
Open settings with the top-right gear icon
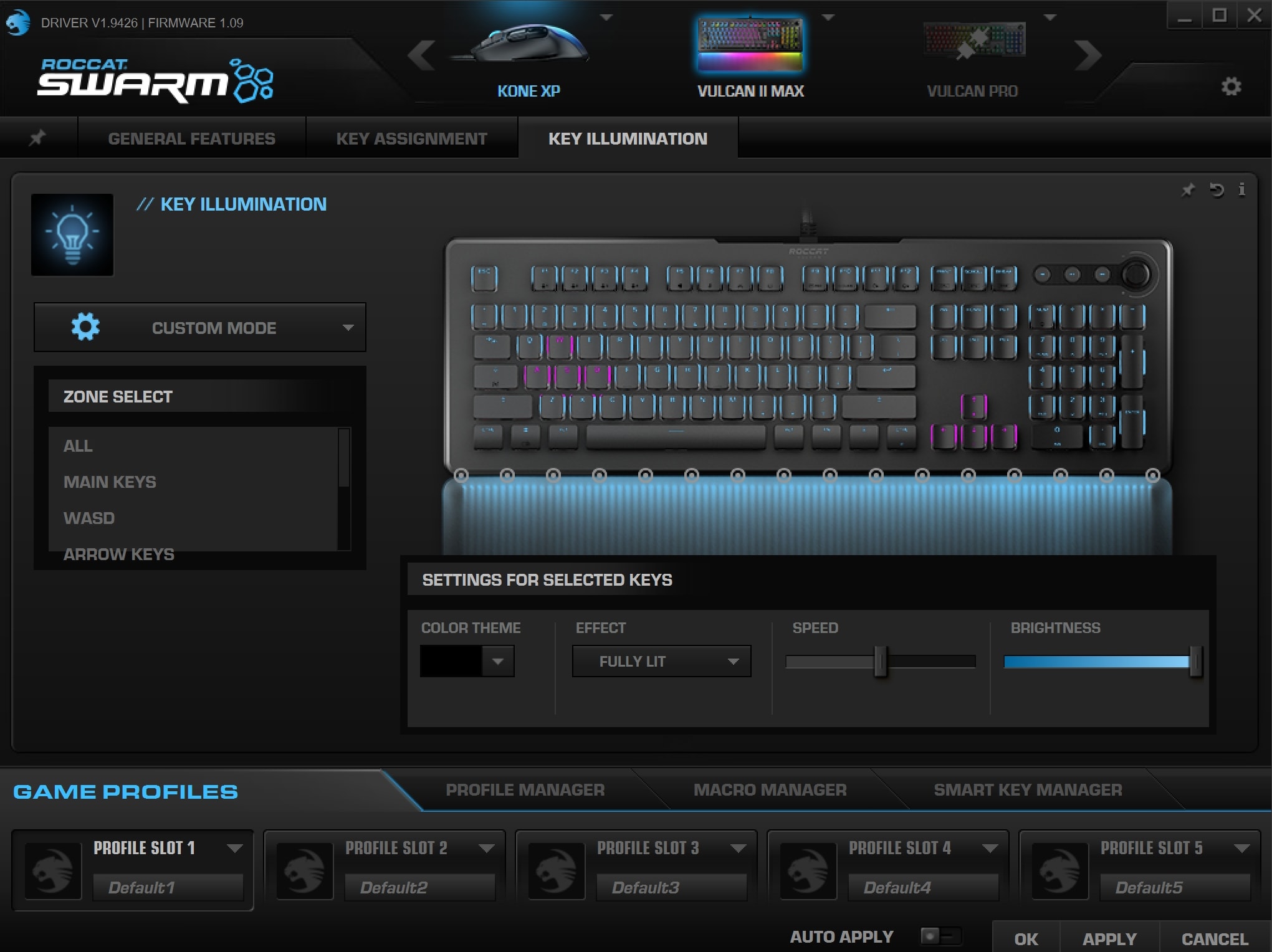pyautogui.click(x=1230, y=87)
